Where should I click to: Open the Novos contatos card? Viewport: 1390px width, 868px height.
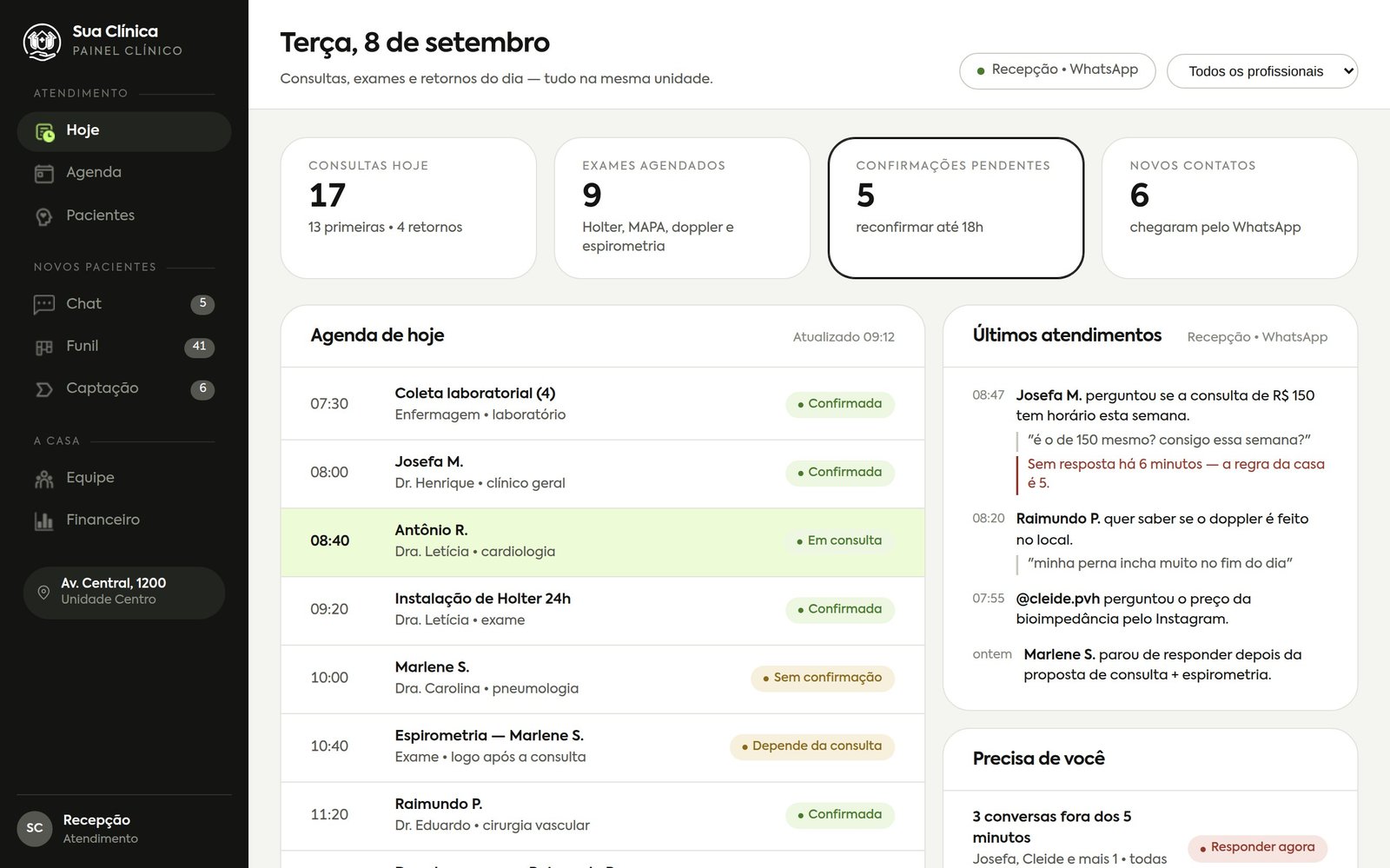[x=1229, y=208]
